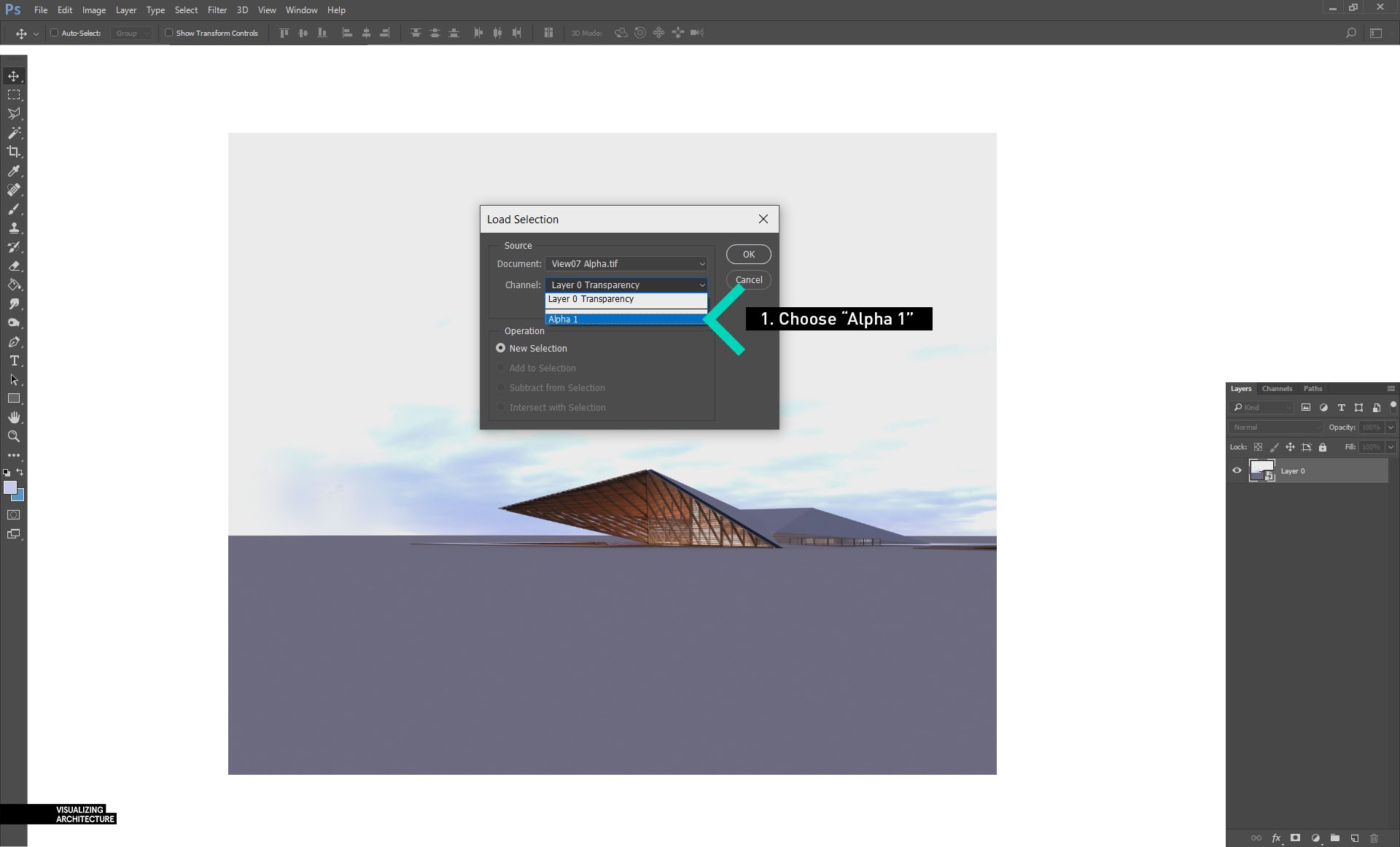Open the Normal blend mode dropdown
The image size is (1400, 847).
[x=1275, y=428]
